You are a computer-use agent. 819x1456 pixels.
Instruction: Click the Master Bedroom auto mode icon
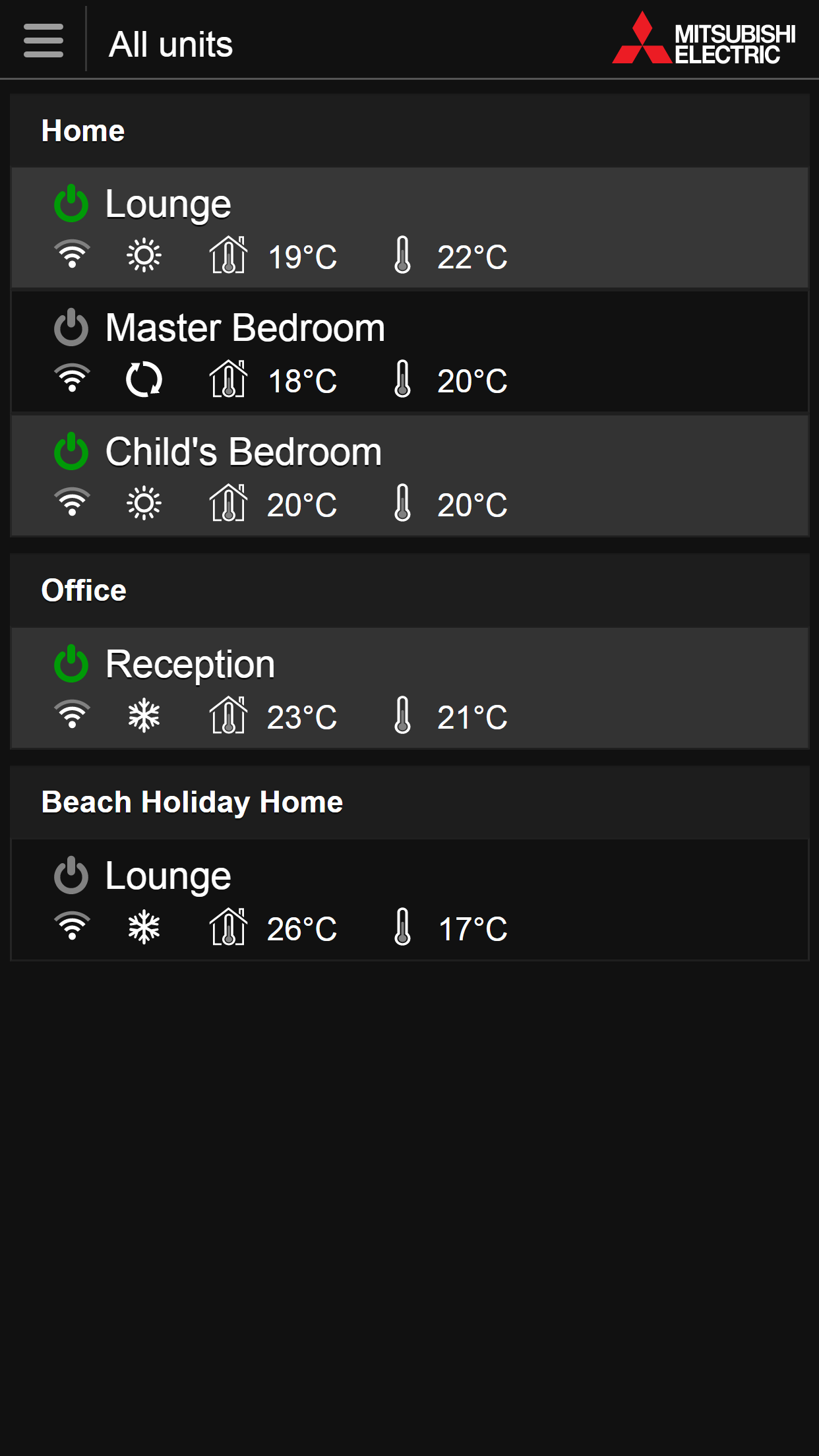[144, 380]
